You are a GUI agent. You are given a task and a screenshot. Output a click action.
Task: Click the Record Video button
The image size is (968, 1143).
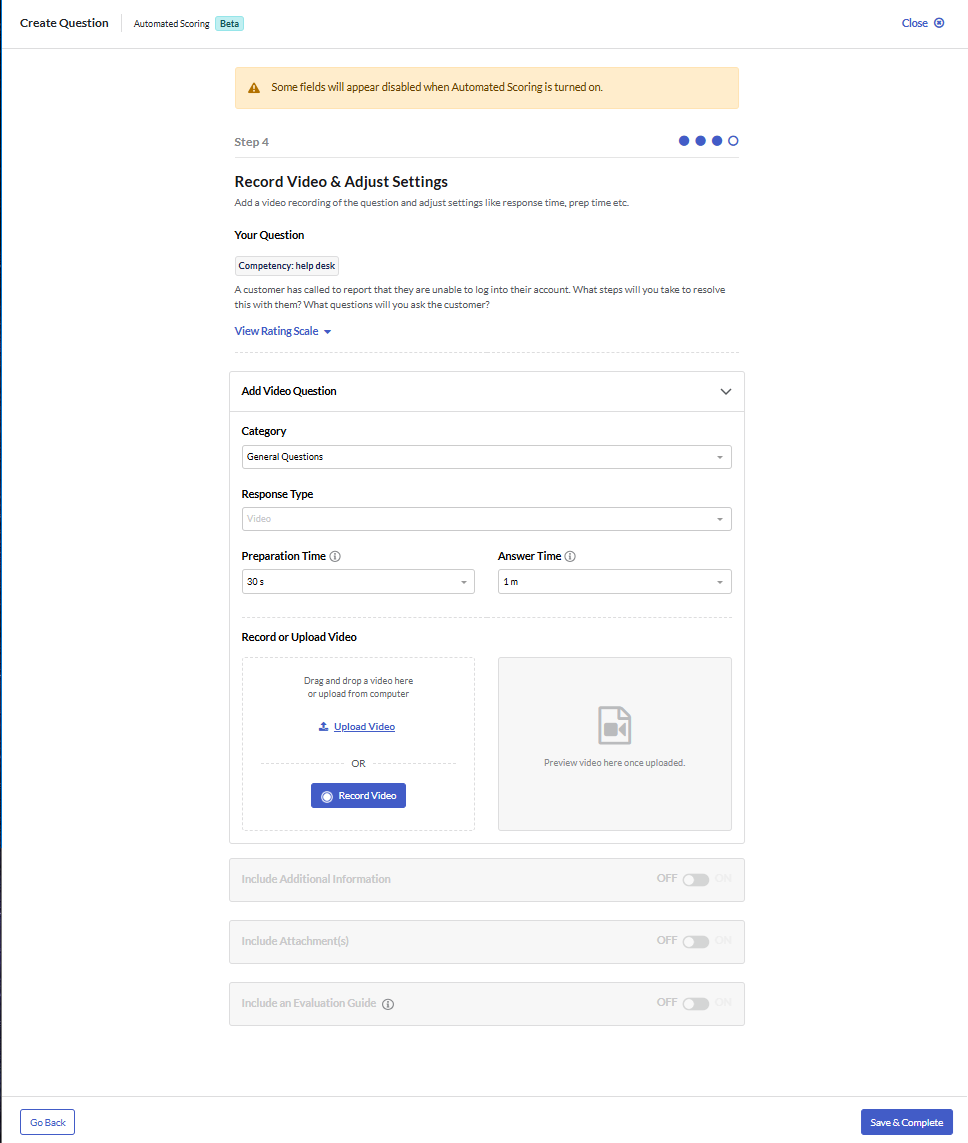tap(358, 796)
